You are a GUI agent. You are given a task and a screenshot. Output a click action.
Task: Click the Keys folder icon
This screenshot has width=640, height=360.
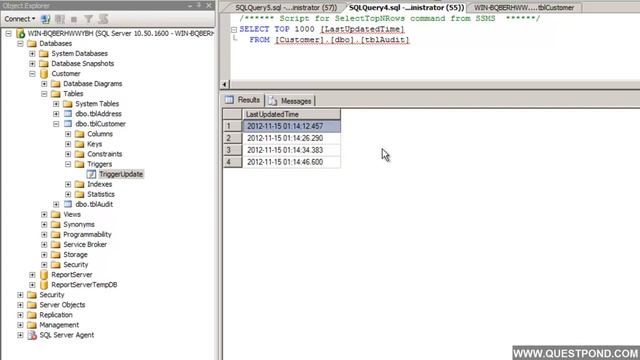pos(80,144)
